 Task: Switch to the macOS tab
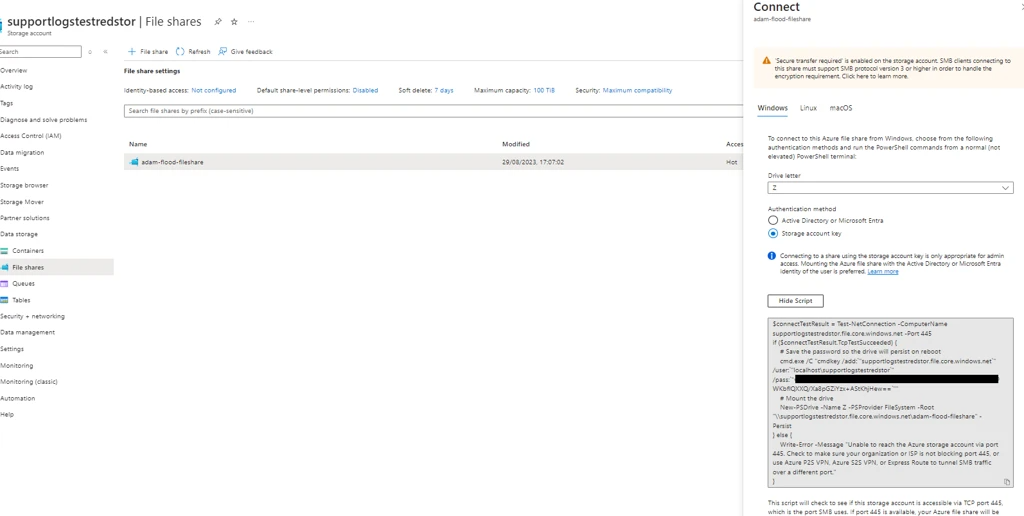840,108
